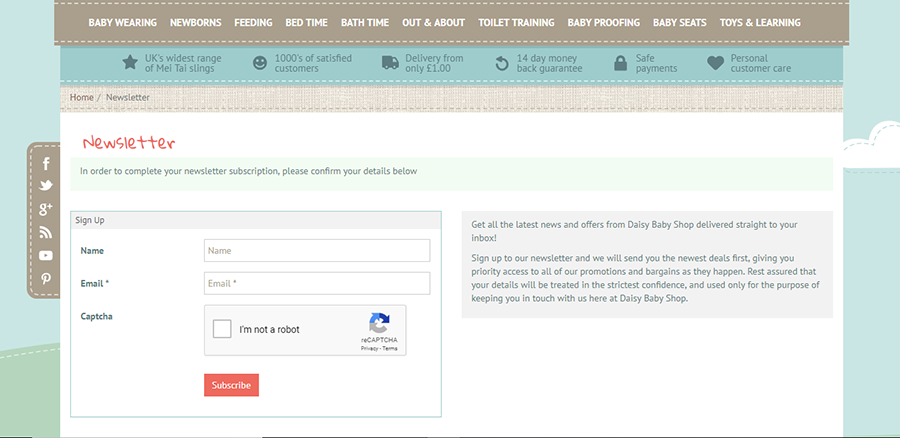900x438 pixels.
Task: Open the Feeding menu
Action: [253, 22]
